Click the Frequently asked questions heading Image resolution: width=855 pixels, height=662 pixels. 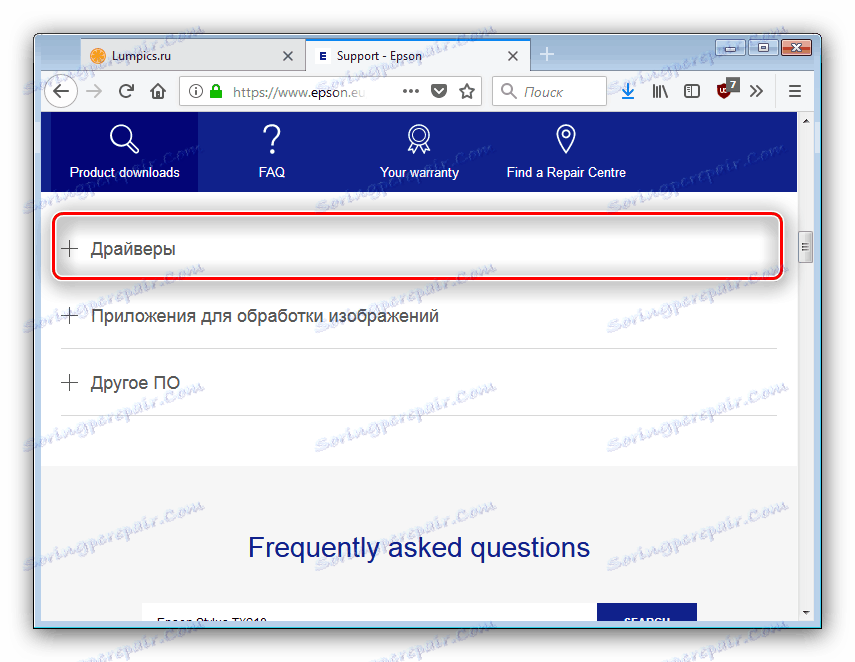(419, 547)
